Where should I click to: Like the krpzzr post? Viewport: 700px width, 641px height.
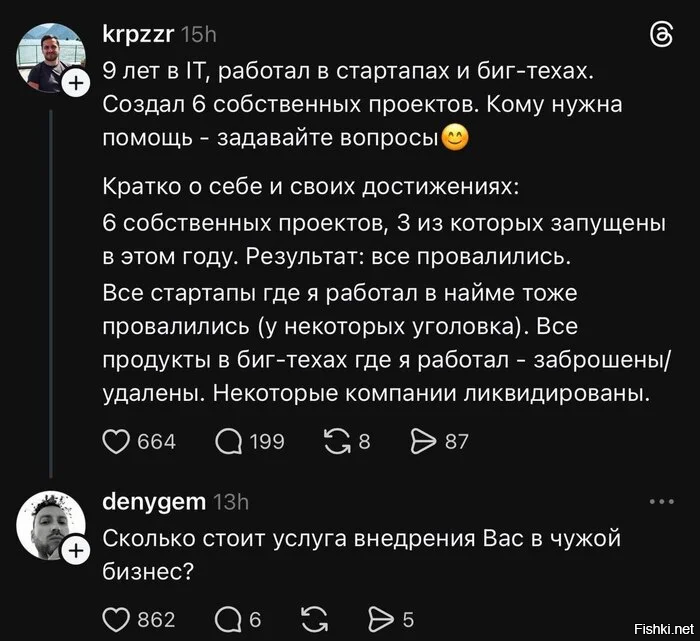pyautogui.click(x=118, y=441)
